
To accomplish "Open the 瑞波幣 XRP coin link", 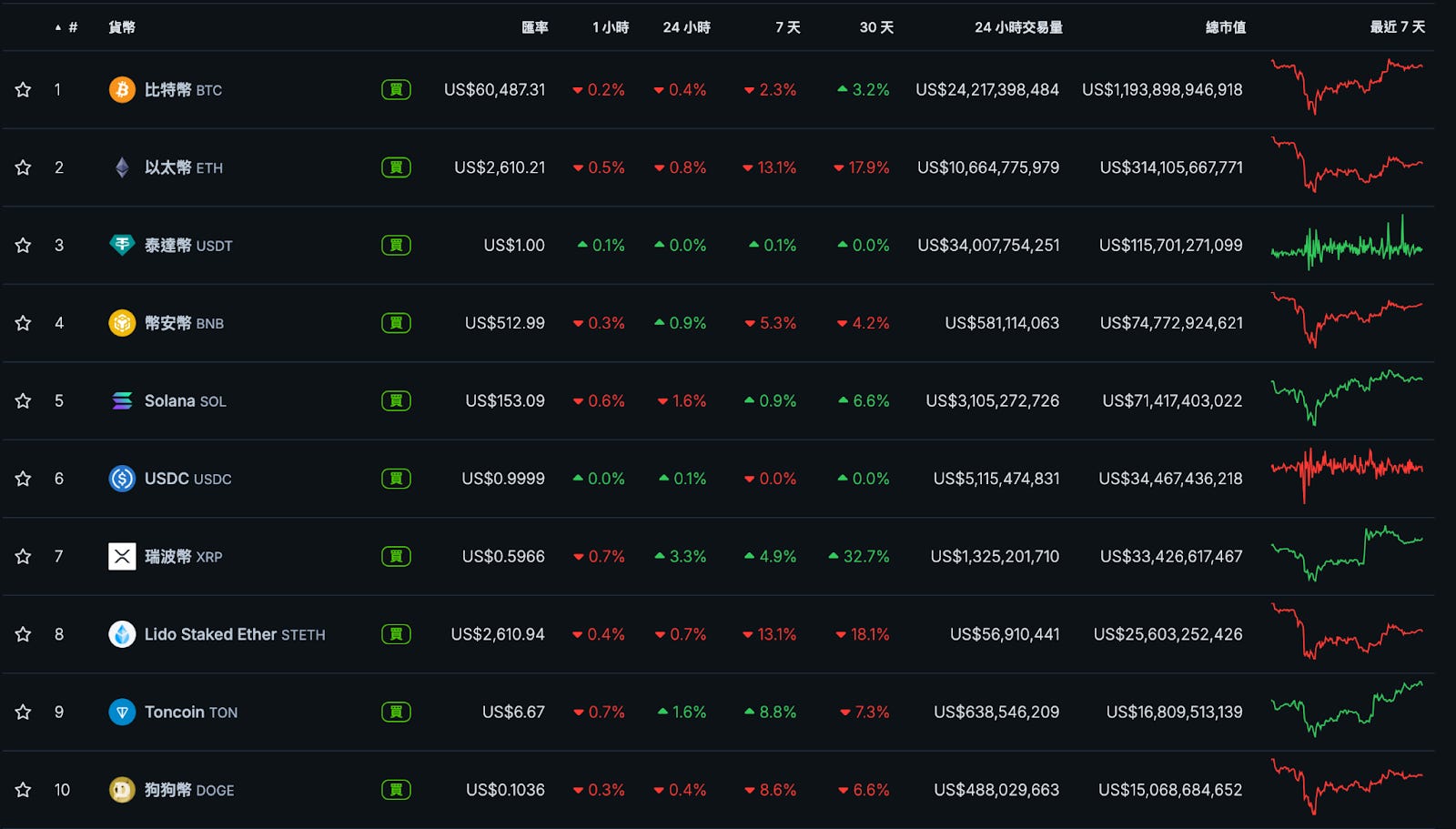I will [x=183, y=557].
